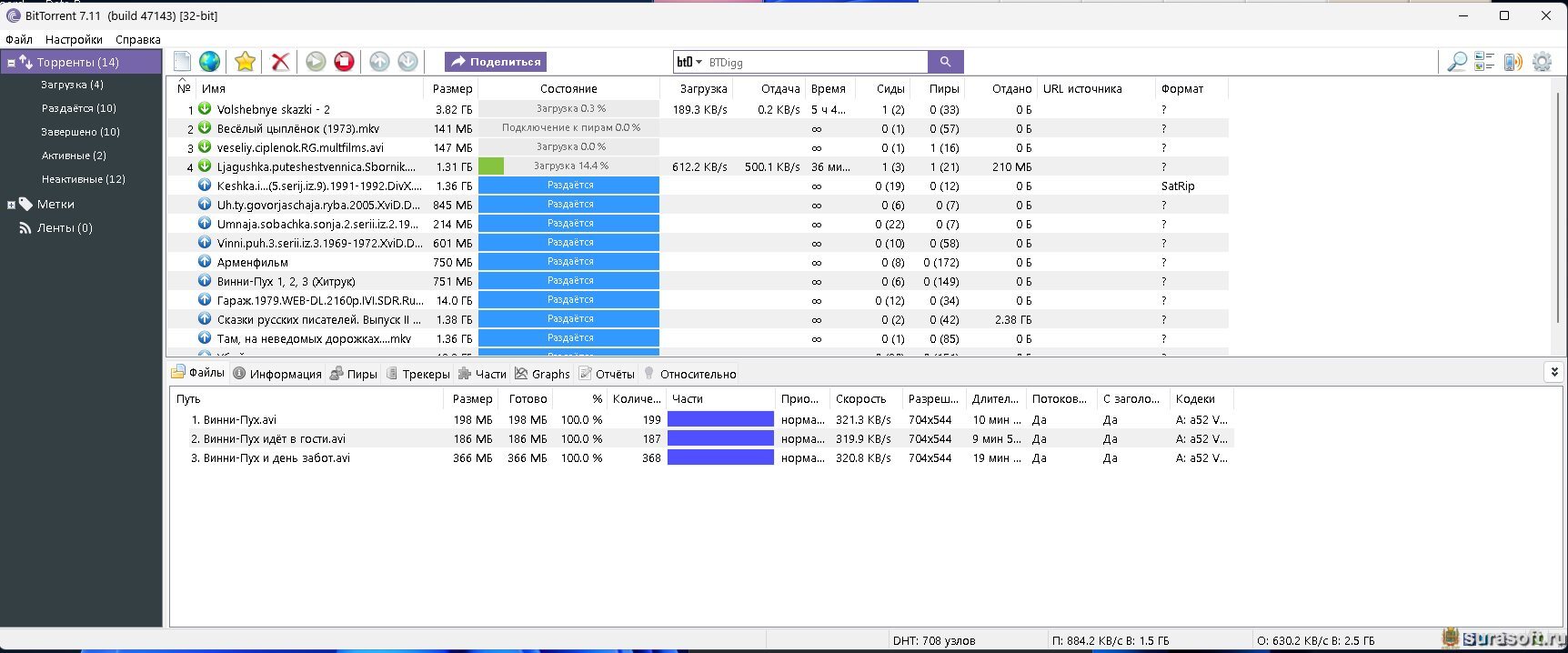Select Завершено (10) in the sidebar
Screen dimensions: 1568x653
pos(80,132)
